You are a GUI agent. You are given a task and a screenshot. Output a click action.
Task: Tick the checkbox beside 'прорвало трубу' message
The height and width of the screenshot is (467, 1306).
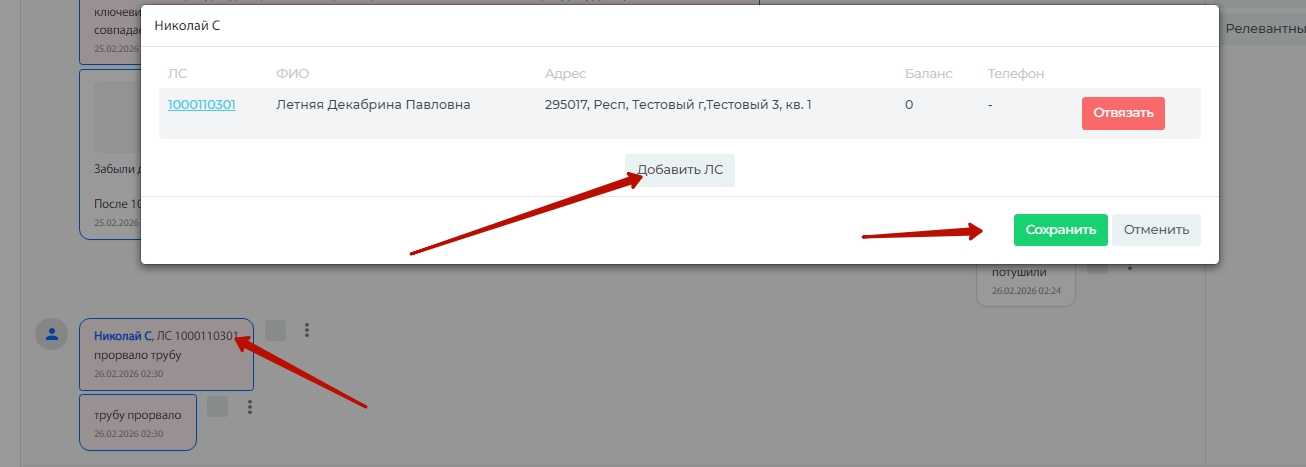click(x=276, y=330)
